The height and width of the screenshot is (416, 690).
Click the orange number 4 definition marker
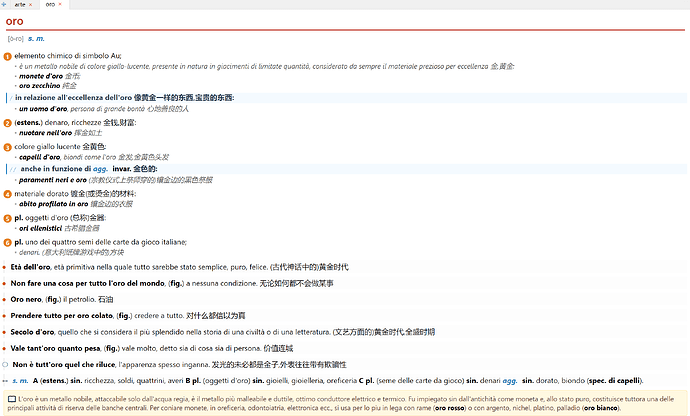[8, 193]
